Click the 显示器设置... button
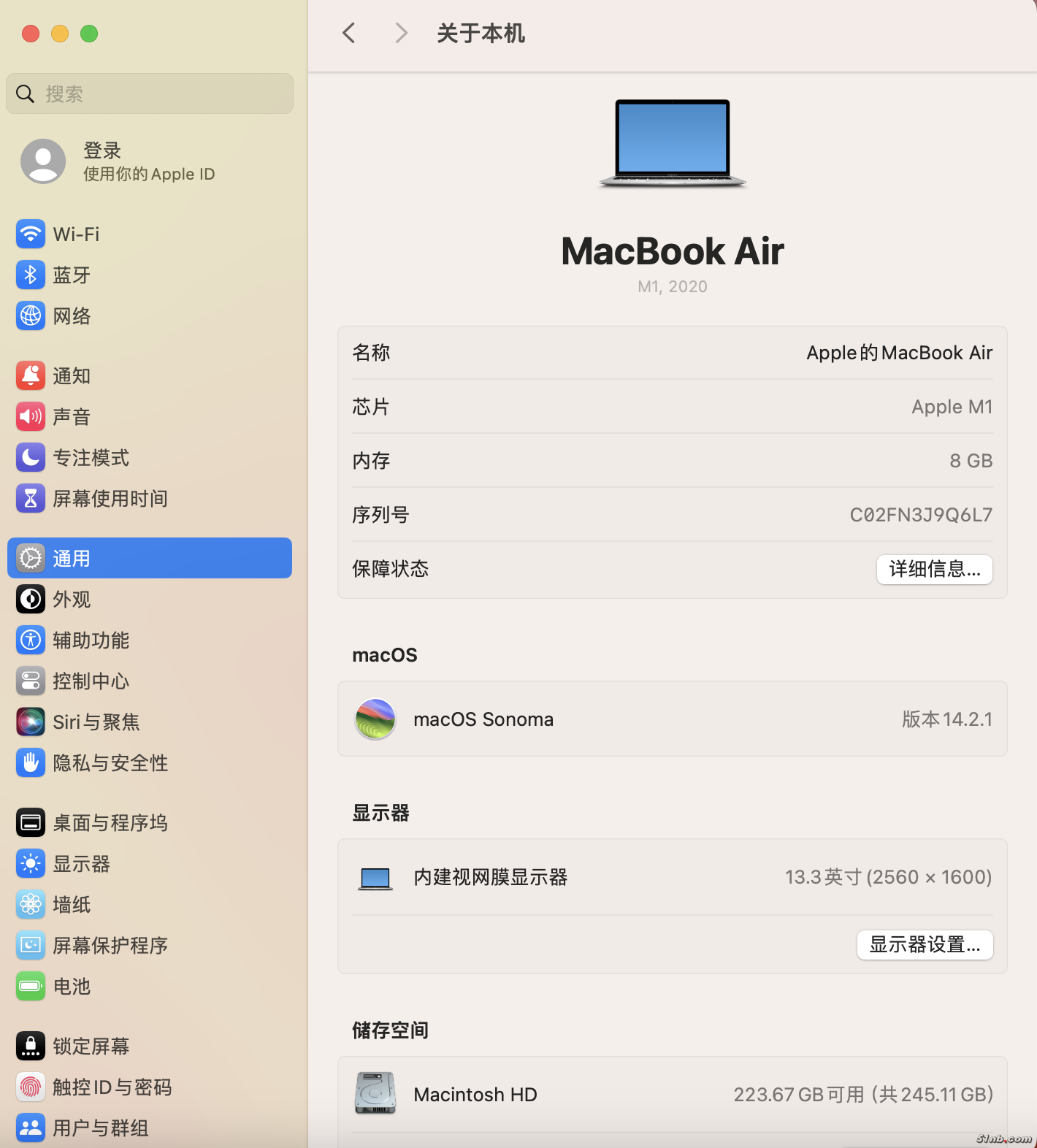 point(925,945)
